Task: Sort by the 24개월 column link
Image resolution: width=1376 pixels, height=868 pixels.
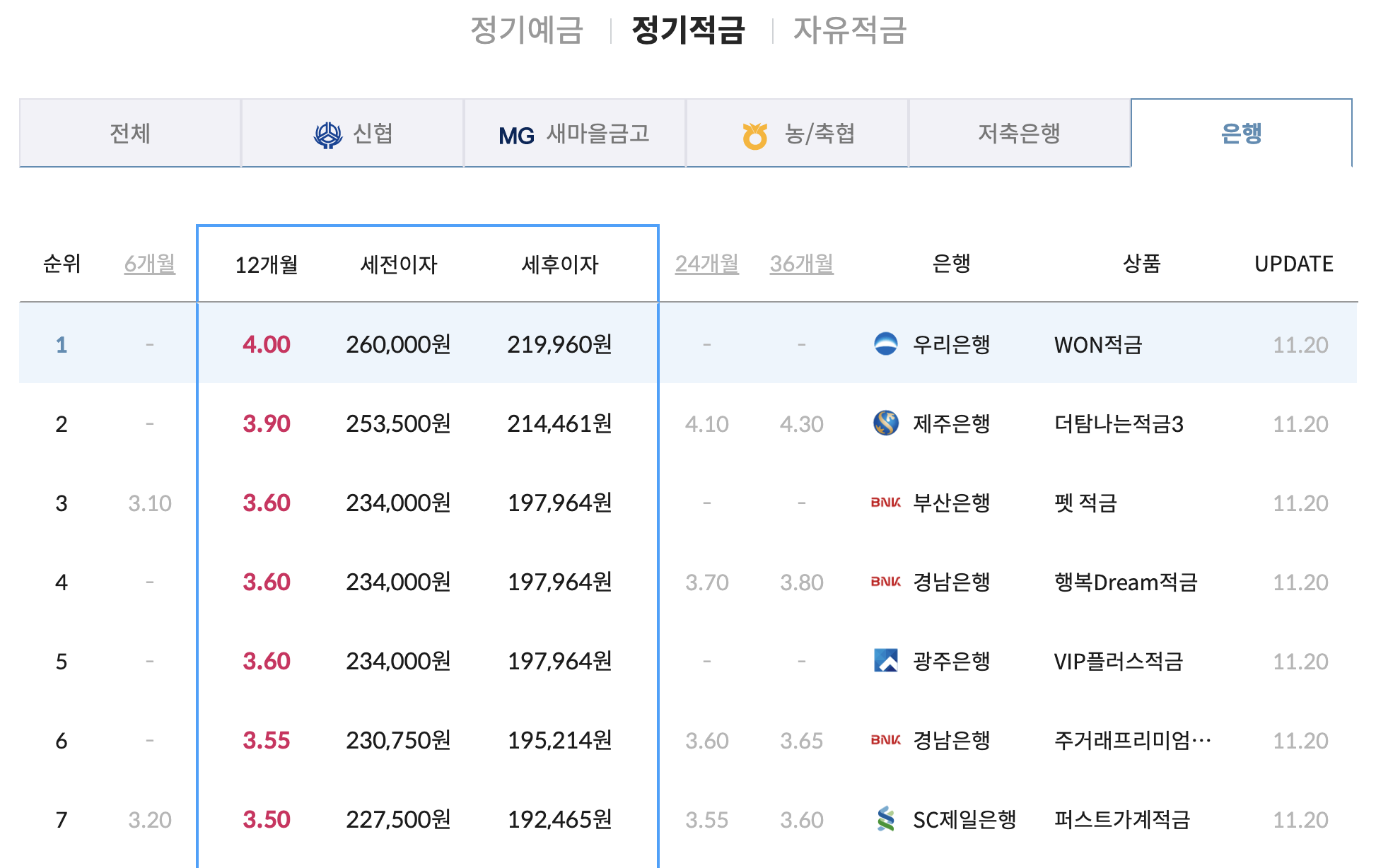Action: [x=706, y=264]
